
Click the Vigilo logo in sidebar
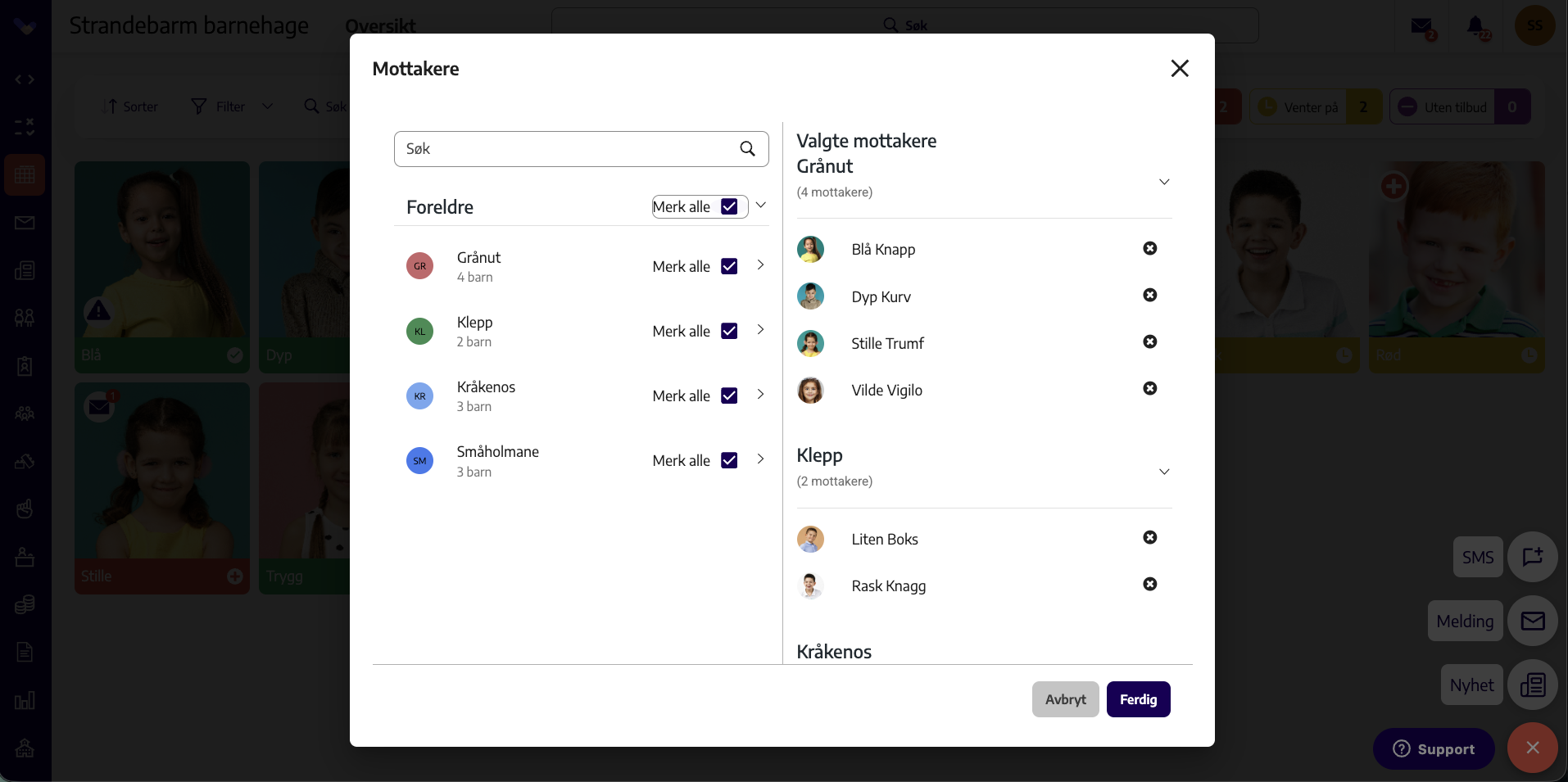tap(25, 27)
